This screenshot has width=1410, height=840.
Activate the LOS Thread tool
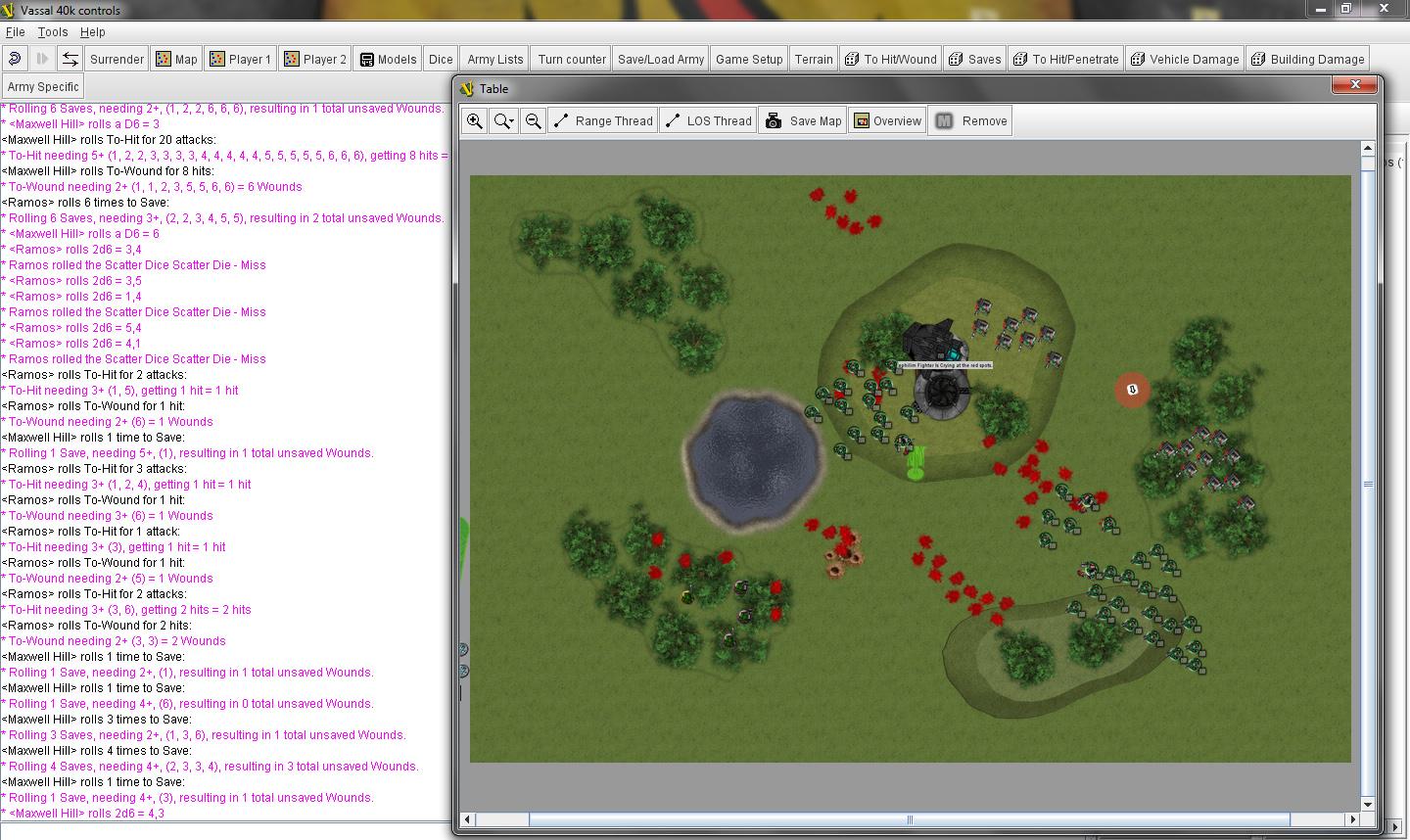[x=707, y=120]
